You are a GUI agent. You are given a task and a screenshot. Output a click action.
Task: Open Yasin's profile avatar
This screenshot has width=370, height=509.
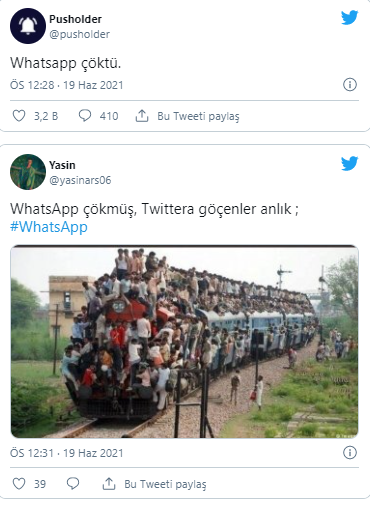click(28, 172)
